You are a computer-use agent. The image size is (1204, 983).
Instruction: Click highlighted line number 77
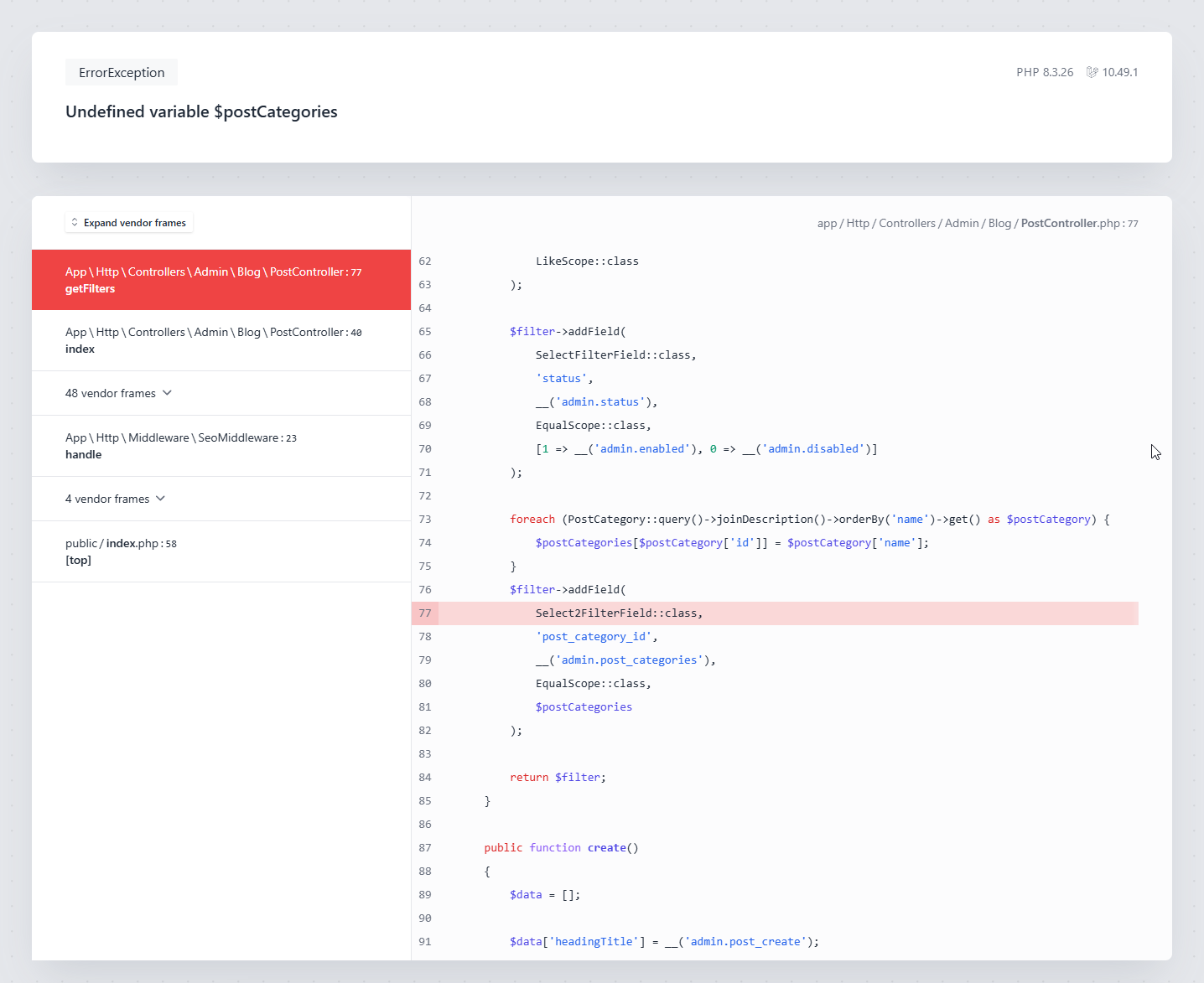pos(425,613)
